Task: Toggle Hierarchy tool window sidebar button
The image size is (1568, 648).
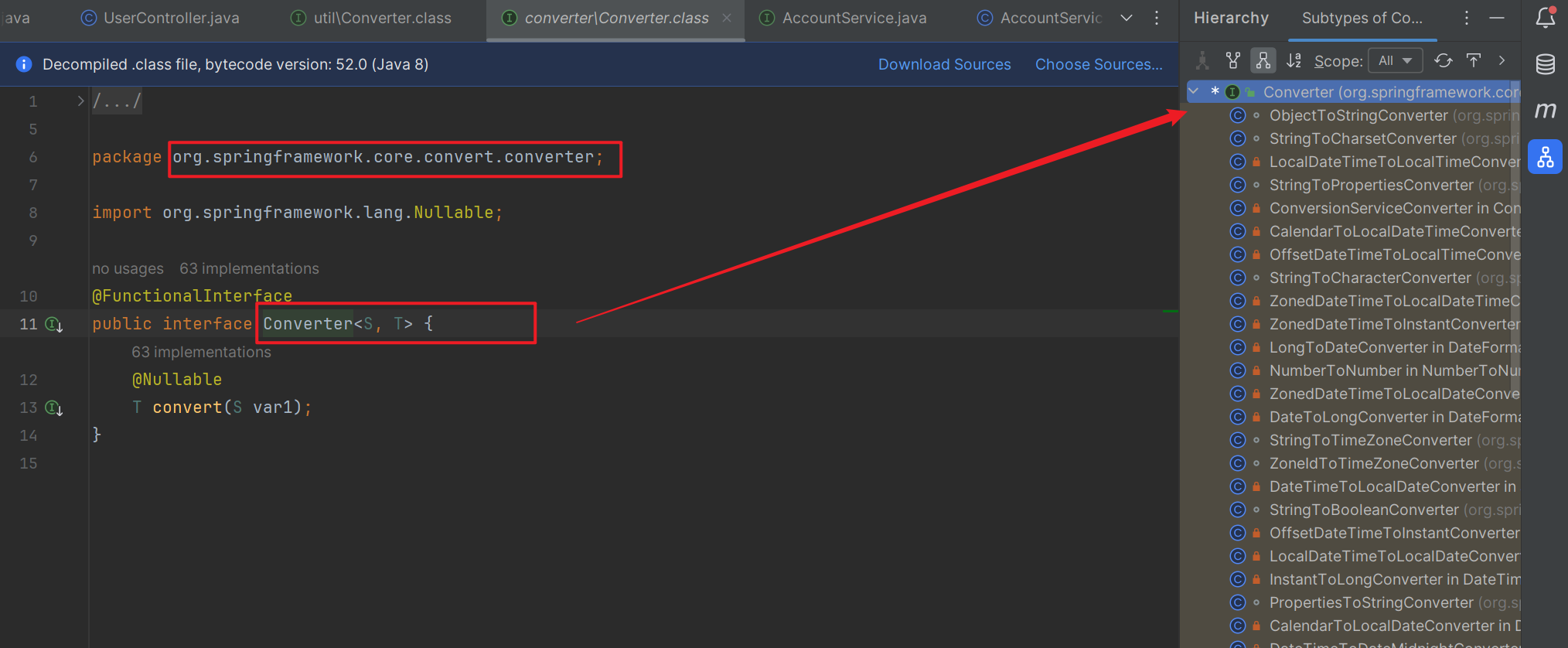Action: 1546,157
